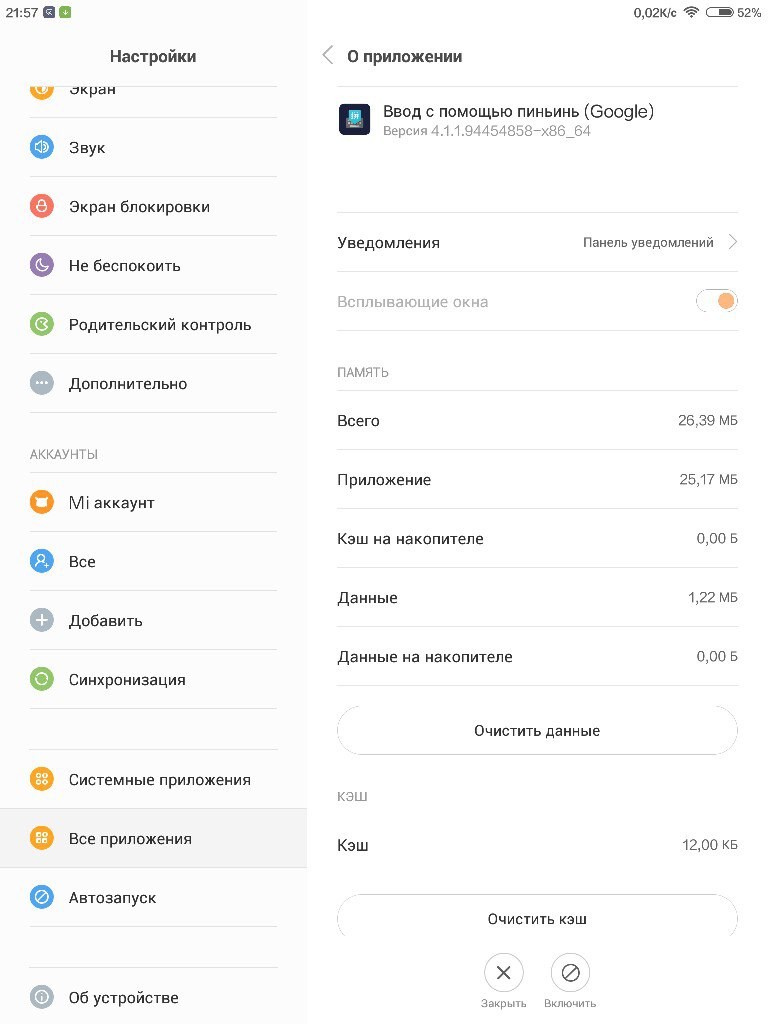Screen dimensions: 768x1024
Task: Open Экран блокировки lock icon
Action: (x=42, y=206)
